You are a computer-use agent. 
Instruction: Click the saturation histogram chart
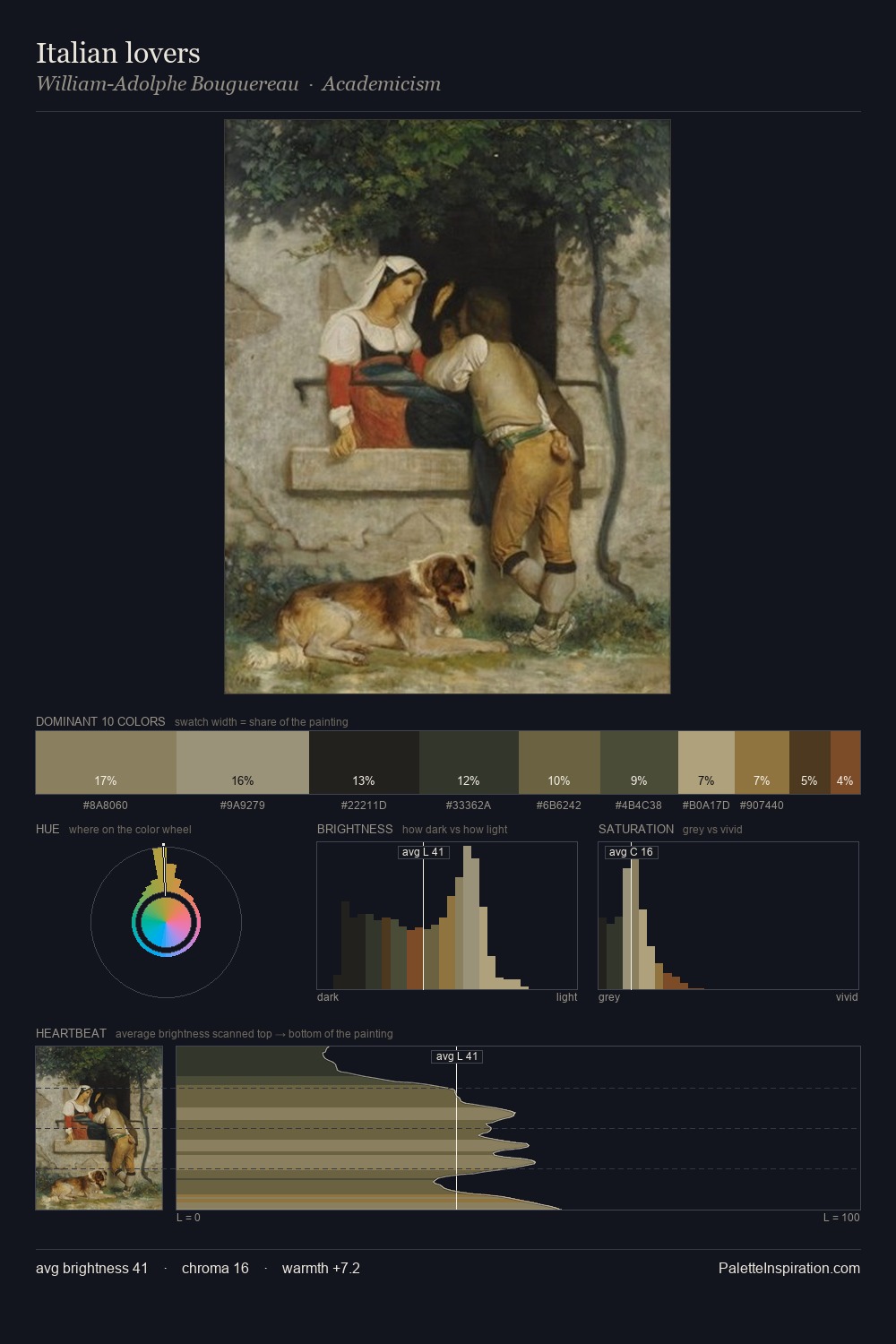point(728,916)
